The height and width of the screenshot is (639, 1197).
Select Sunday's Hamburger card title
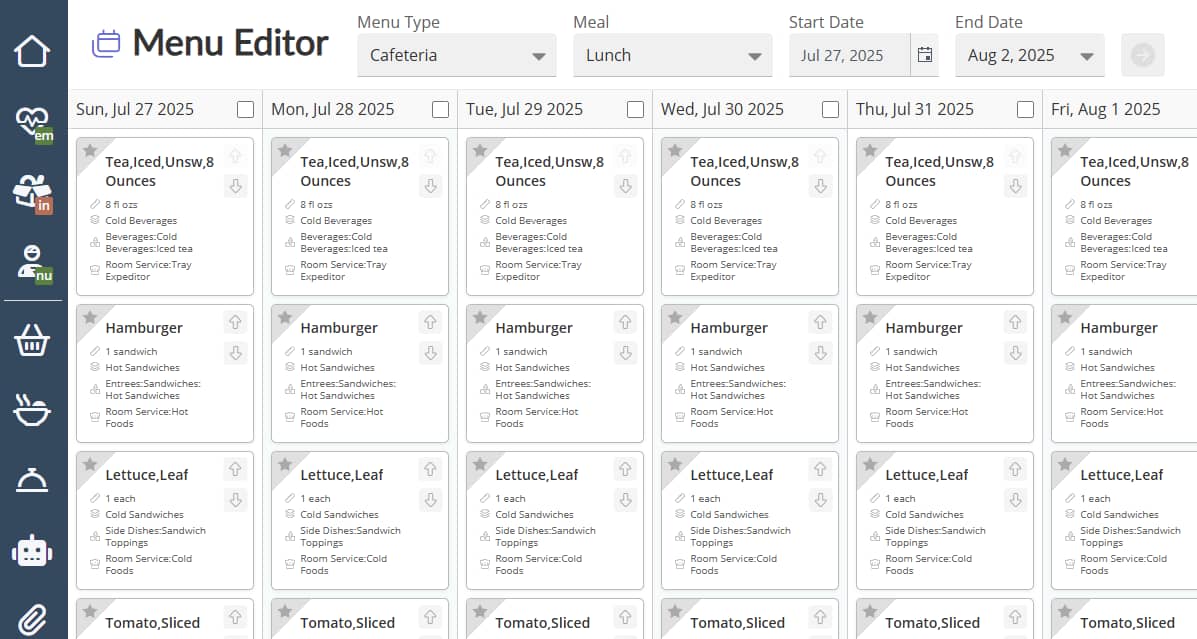[144, 328]
